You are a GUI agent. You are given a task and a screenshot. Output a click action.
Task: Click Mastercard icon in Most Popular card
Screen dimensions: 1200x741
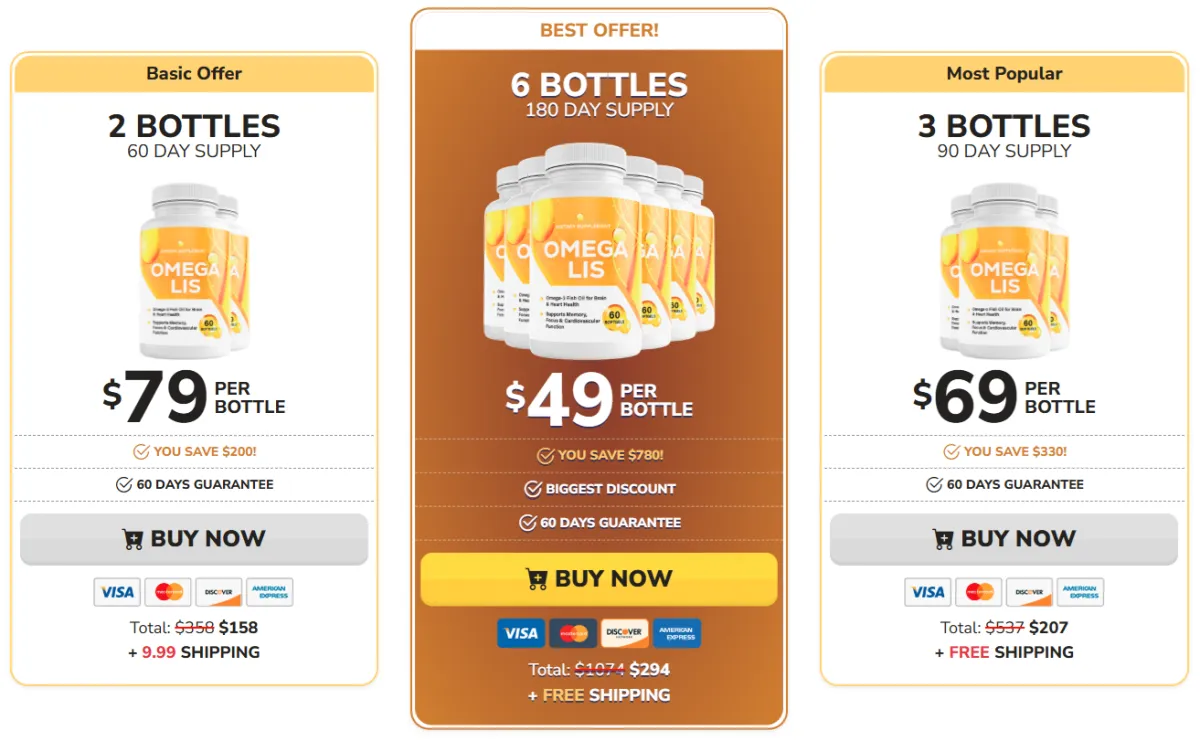[979, 592]
